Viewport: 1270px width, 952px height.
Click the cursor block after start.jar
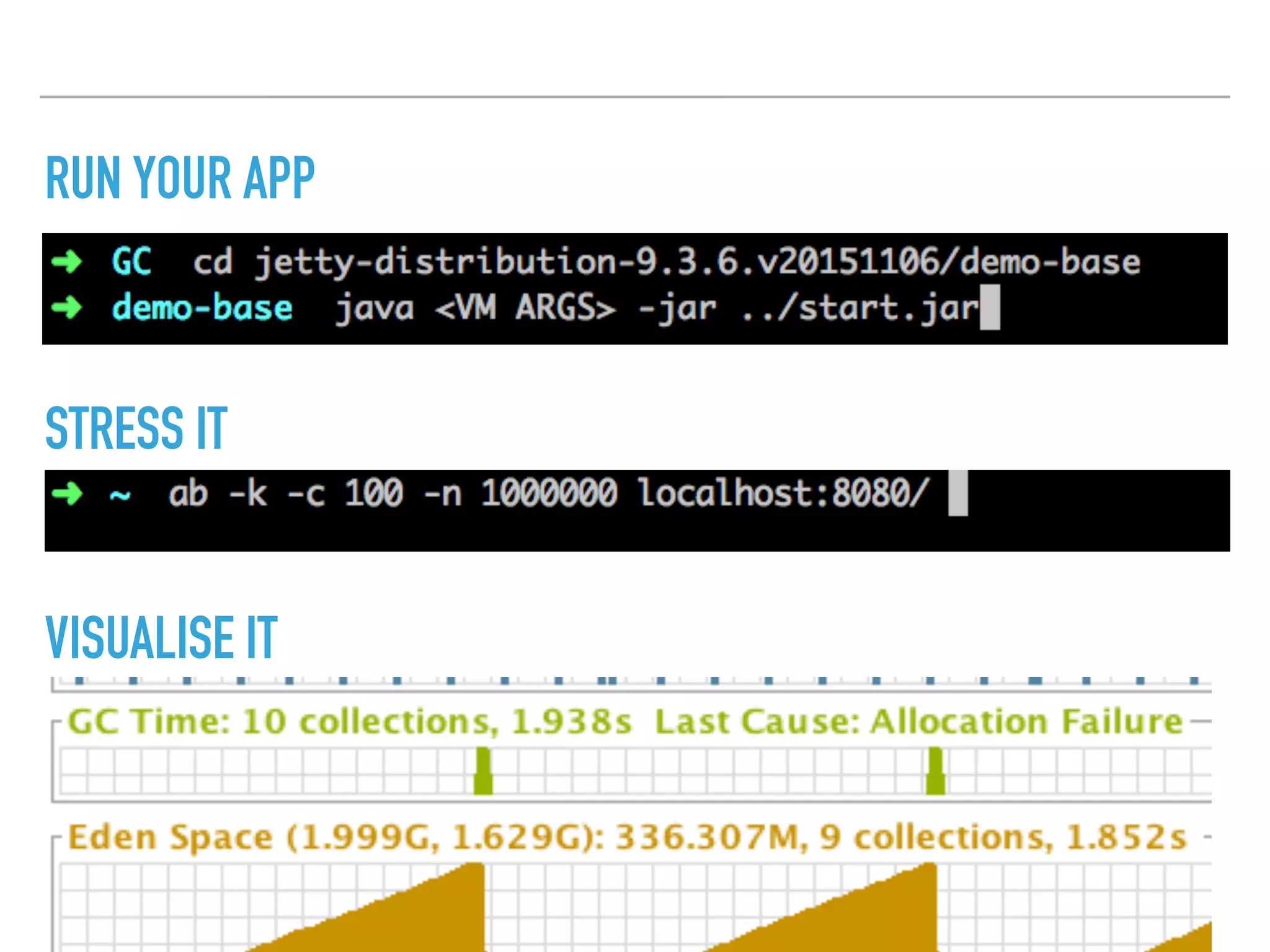point(990,307)
